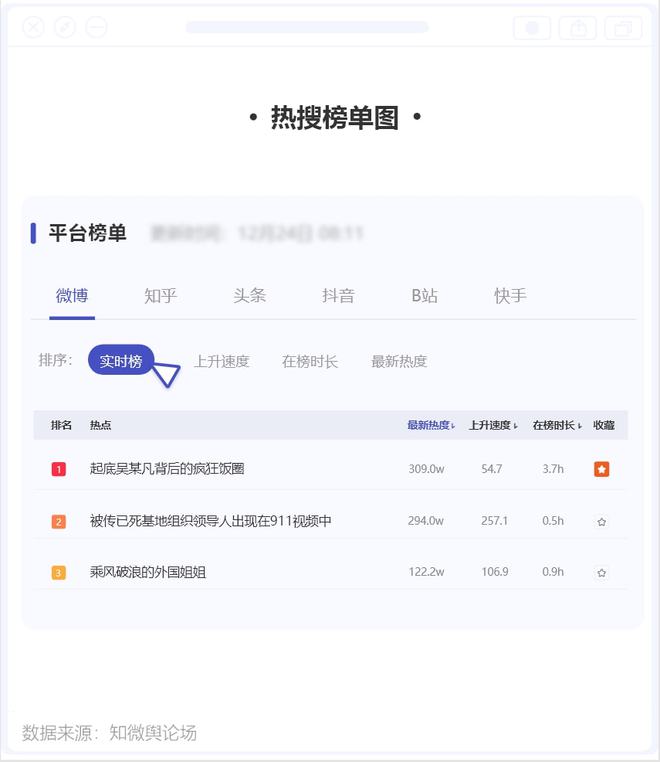
Task: Switch to the 抖音 tab
Action: (338, 295)
